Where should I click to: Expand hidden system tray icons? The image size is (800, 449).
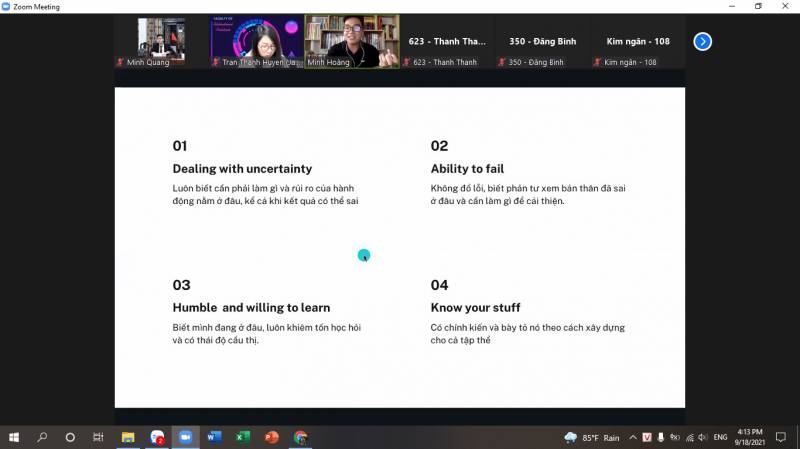pyautogui.click(x=633, y=437)
